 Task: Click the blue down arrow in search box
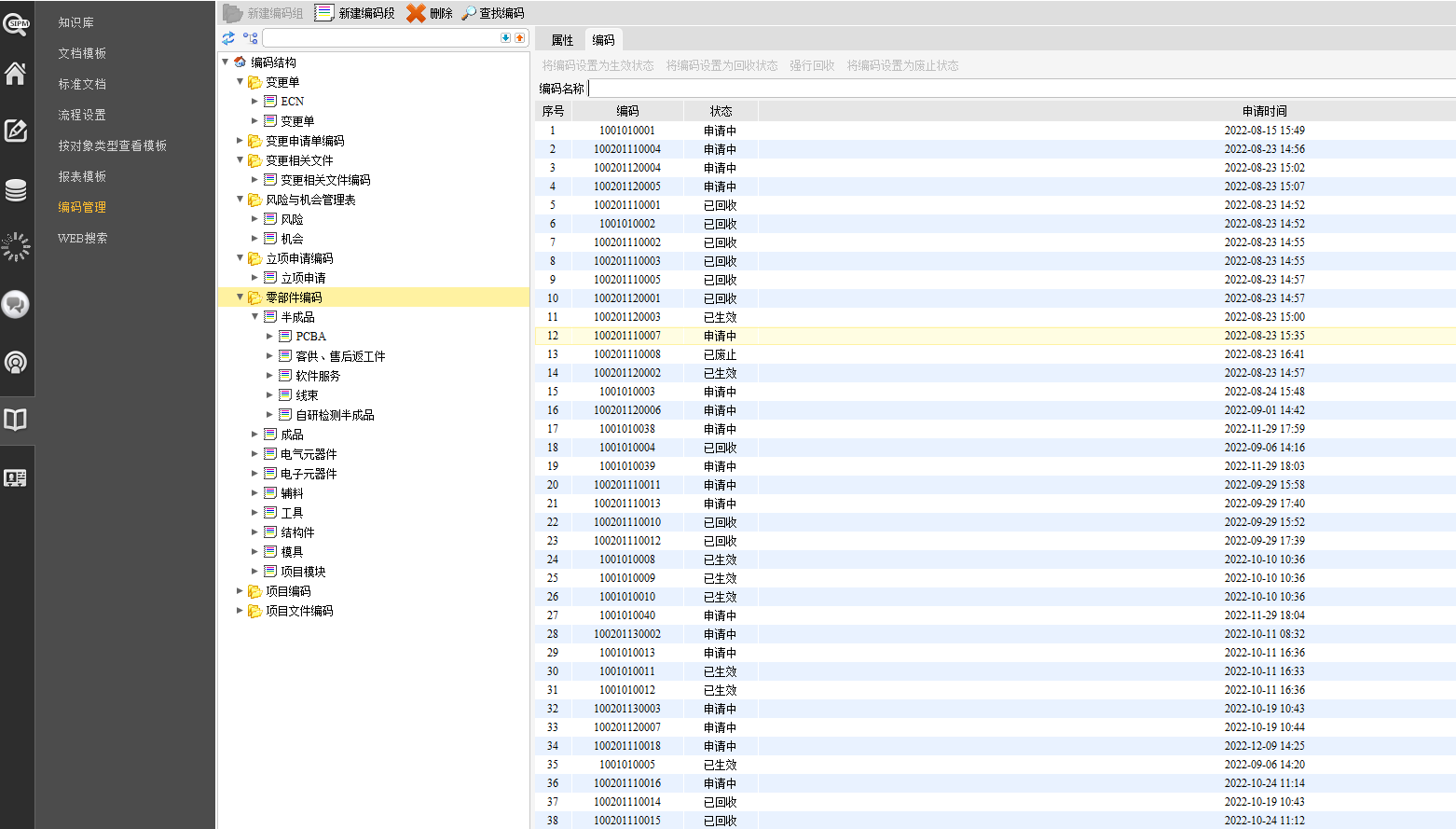pos(505,38)
